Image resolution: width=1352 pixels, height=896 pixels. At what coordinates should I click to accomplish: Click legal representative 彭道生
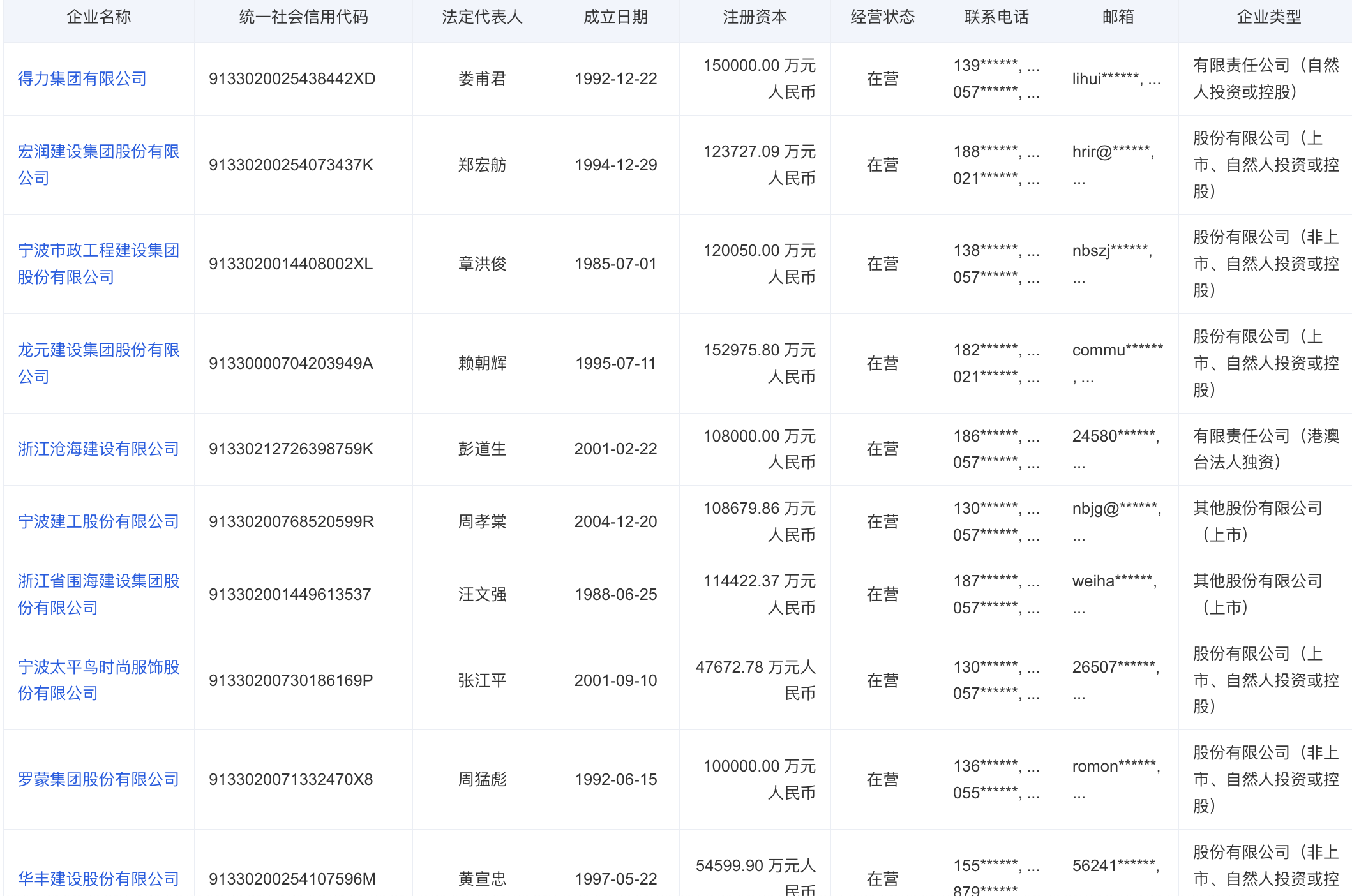point(483,449)
